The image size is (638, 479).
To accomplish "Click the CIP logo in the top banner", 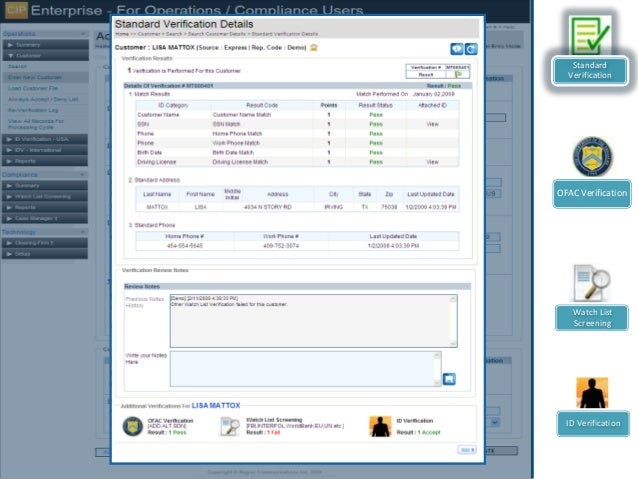I will point(16,10).
